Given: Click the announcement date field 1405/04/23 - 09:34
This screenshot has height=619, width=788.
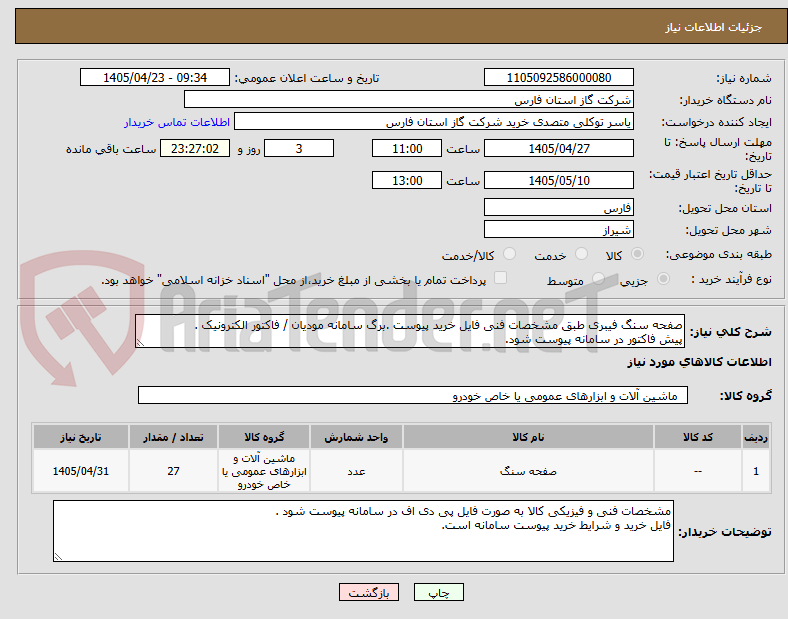Looking at the screenshot, I should pyautogui.click(x=155, y=77).
